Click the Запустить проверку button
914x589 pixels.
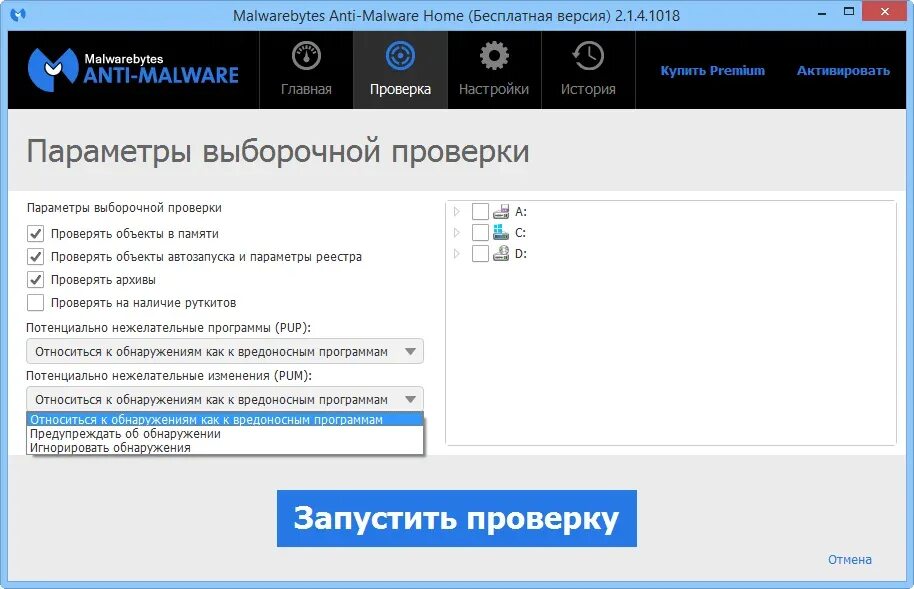point(457,518)
